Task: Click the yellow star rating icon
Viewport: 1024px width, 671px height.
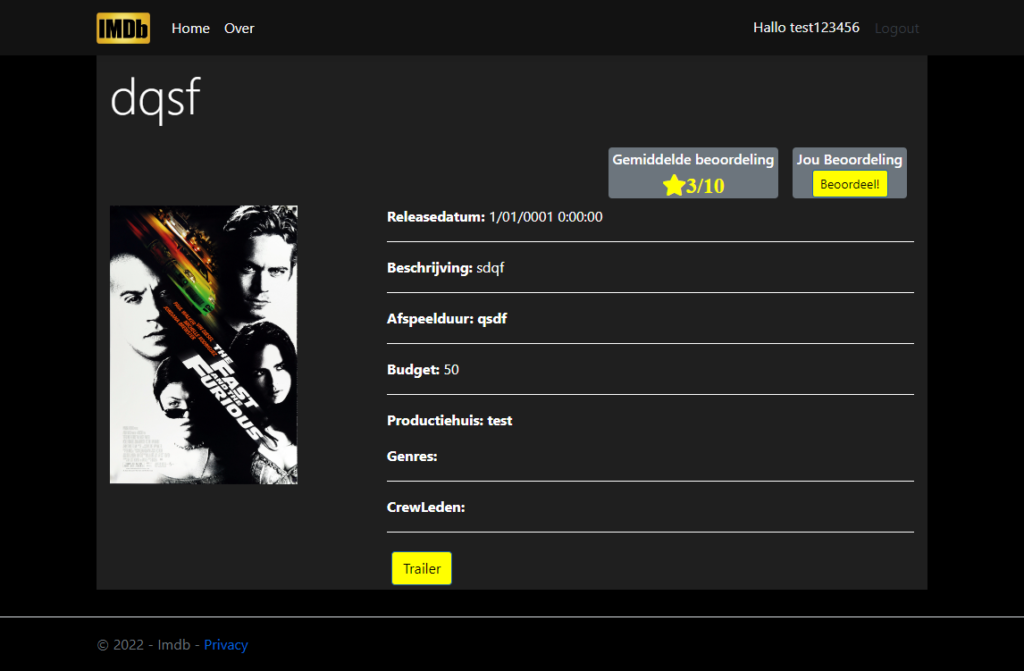Action: pos(674,186)
